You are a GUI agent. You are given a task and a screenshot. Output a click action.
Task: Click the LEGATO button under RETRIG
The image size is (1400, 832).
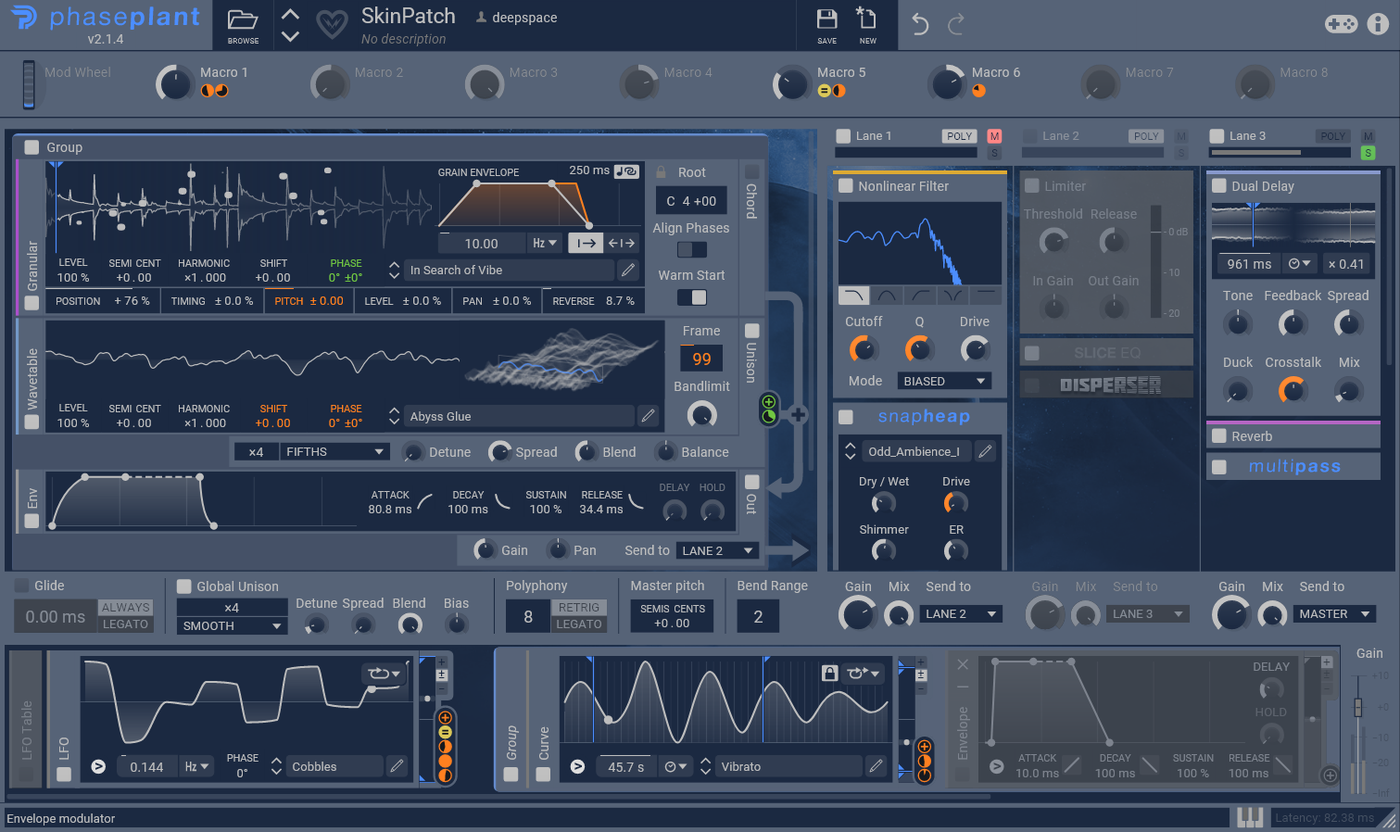coord(580,624)
